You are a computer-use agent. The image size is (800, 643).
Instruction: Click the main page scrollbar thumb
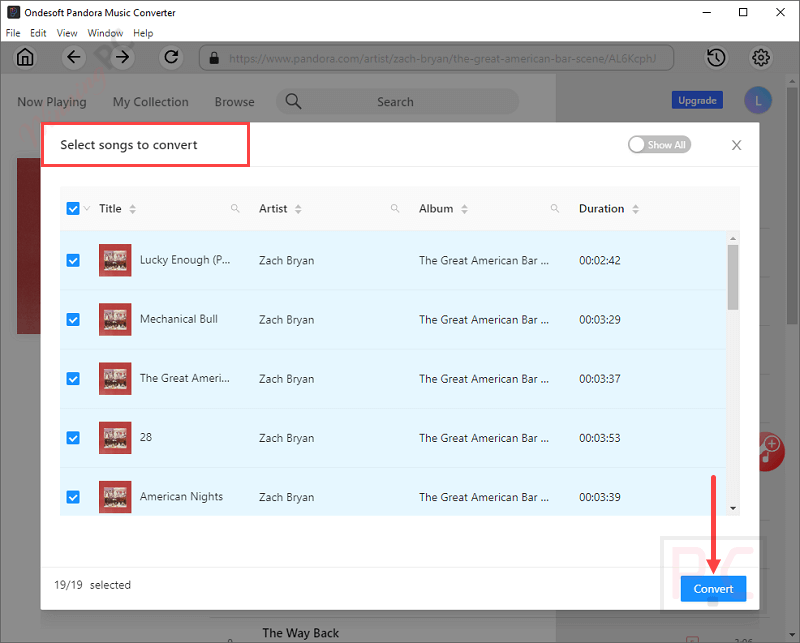[792, 205]
